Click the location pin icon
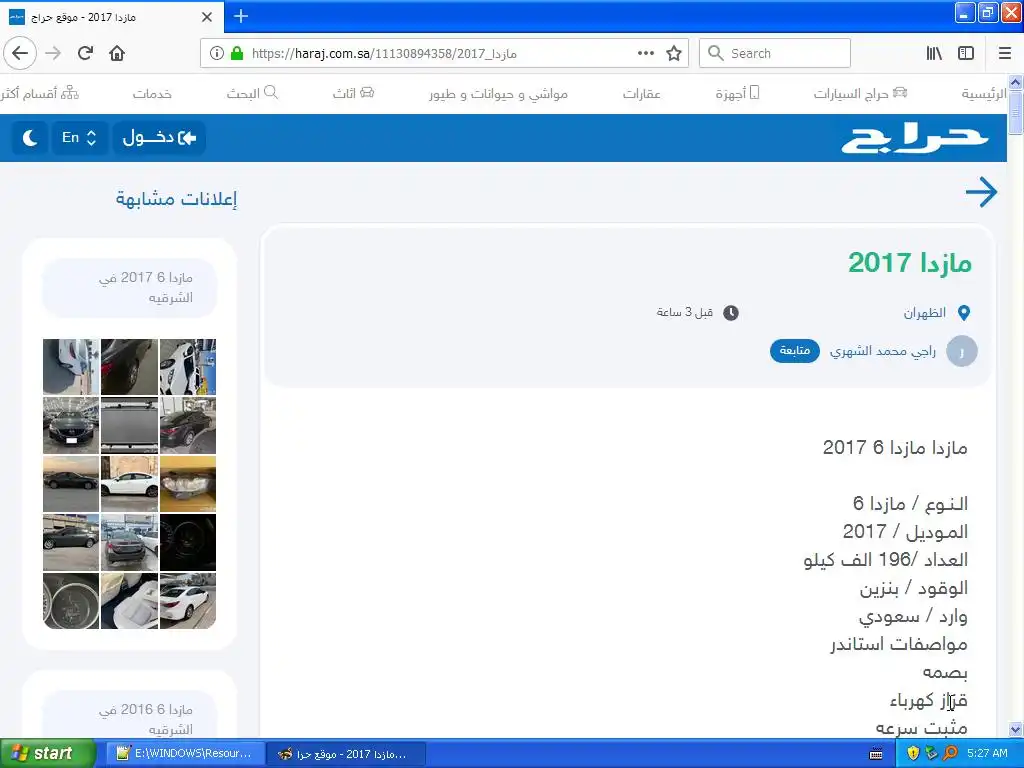Viewport: 1024px width, 768px height. [x=964, y=313]
